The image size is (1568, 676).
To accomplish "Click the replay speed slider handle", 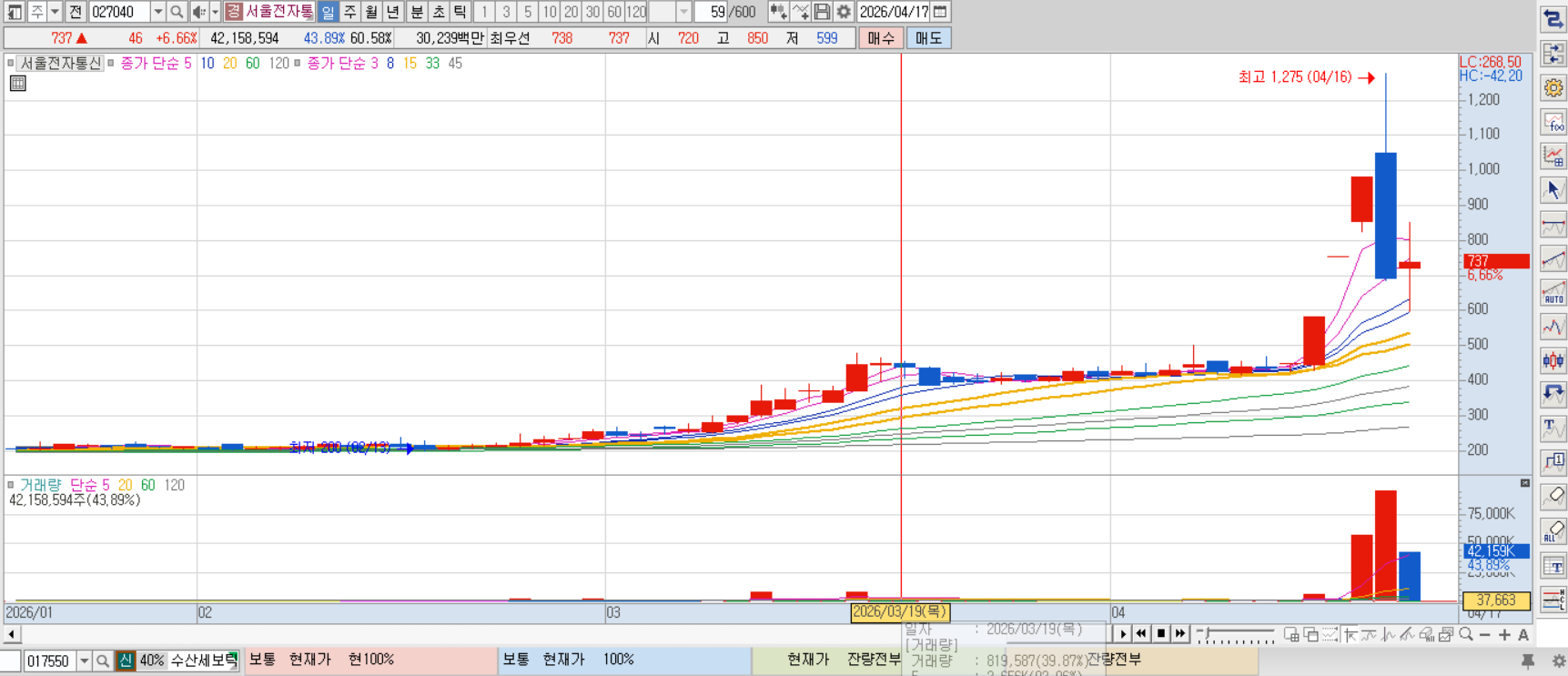I will tap(1207, 633).
